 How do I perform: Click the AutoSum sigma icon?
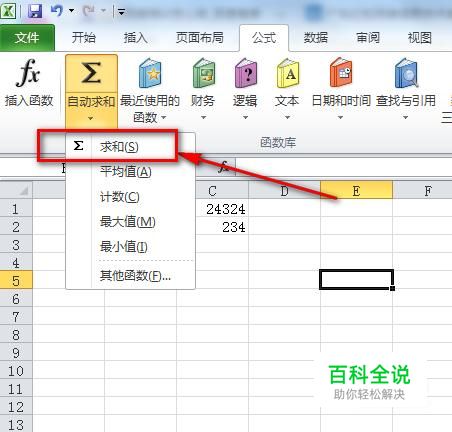91,73
